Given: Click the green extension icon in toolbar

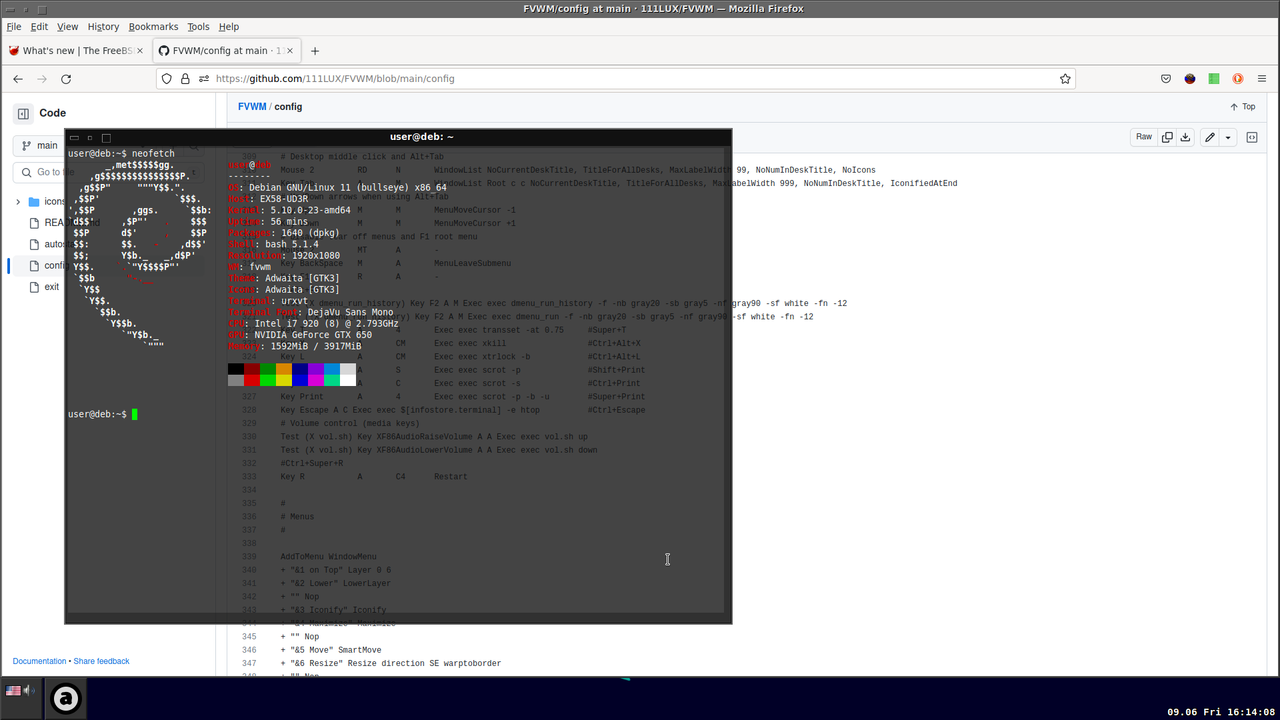Looking at the screenshot, I should [1214, 79].
